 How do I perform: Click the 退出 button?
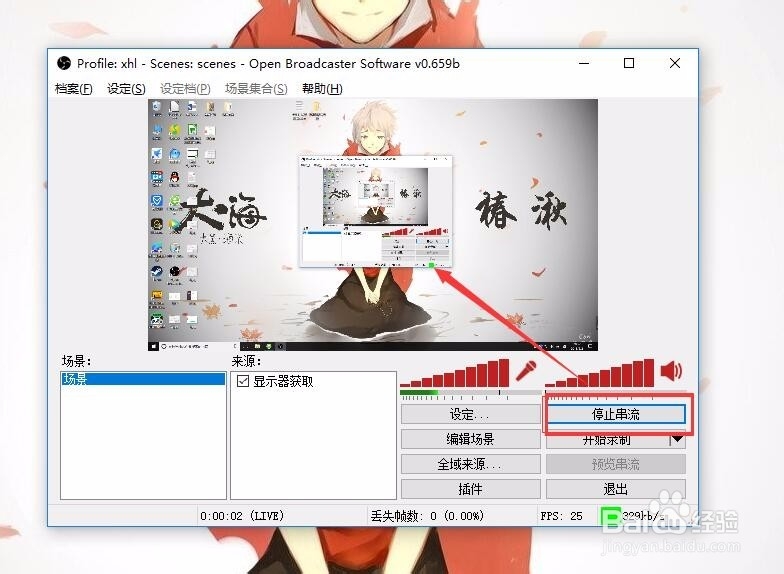pos(616,488)
